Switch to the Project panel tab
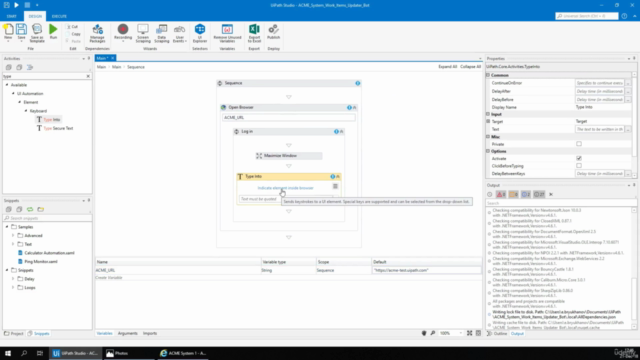The image size is (640, 360). [14, 333]
